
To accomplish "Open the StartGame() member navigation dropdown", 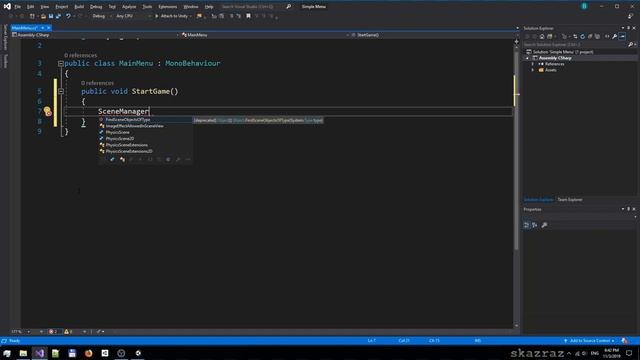I will point(433,35).
